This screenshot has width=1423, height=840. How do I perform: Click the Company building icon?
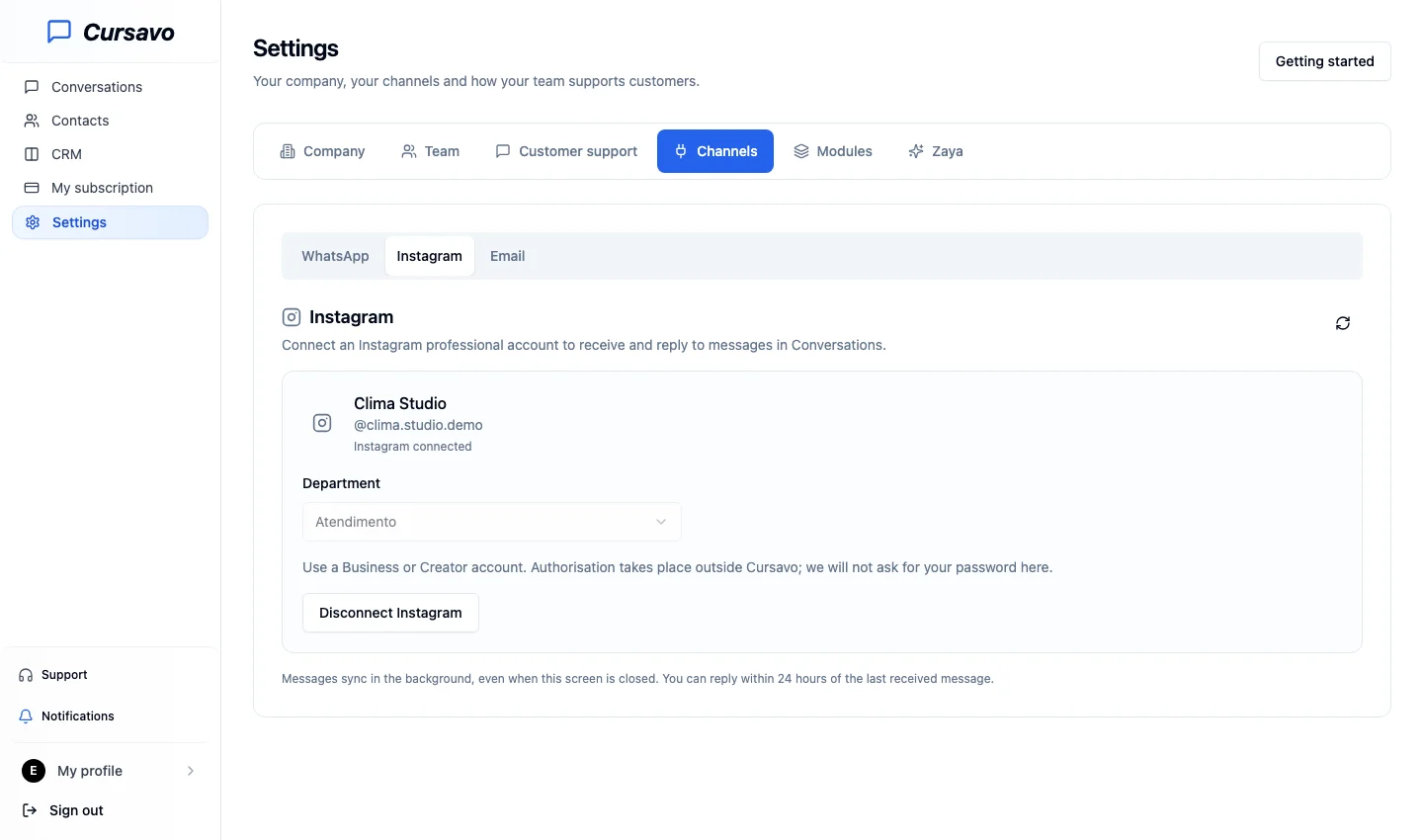click(x=288, y=151)
